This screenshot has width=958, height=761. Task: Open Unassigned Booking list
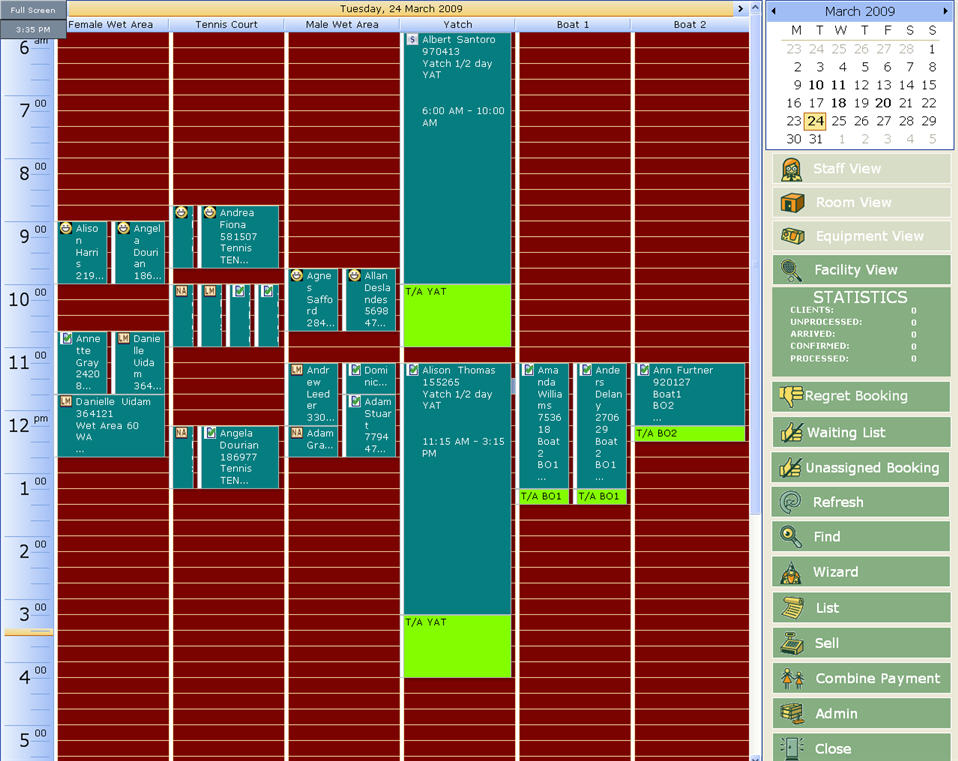coord(860,468)
